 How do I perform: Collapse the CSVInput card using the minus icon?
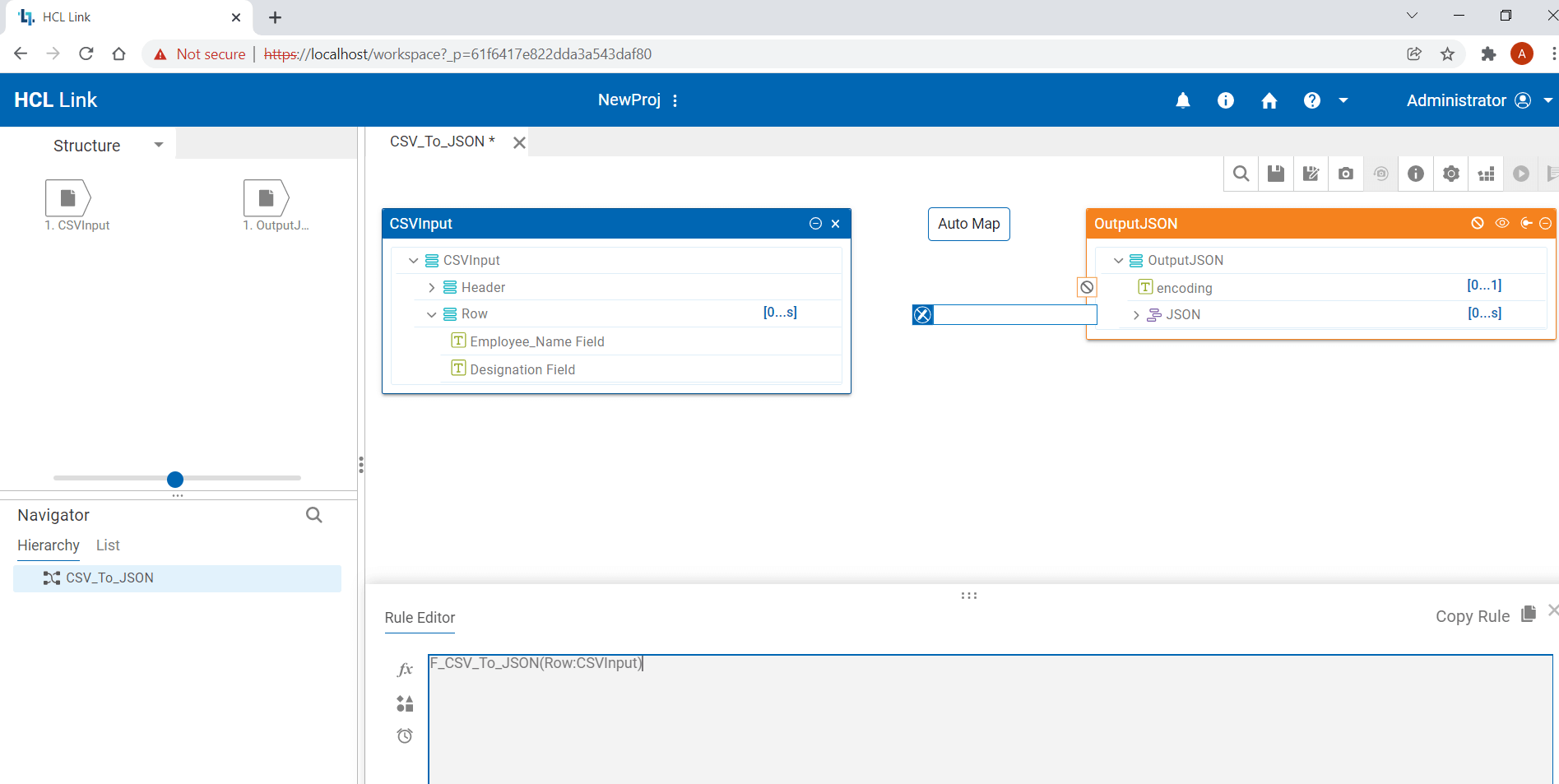815,223
